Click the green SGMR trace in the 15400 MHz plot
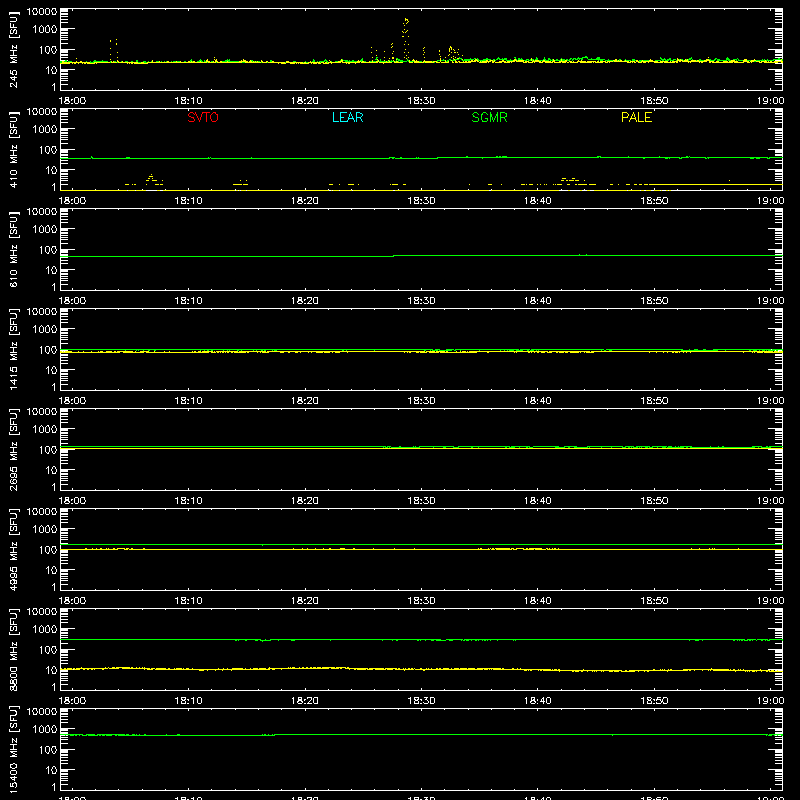This screenshot has height=800, width=800. coord(421,735)
